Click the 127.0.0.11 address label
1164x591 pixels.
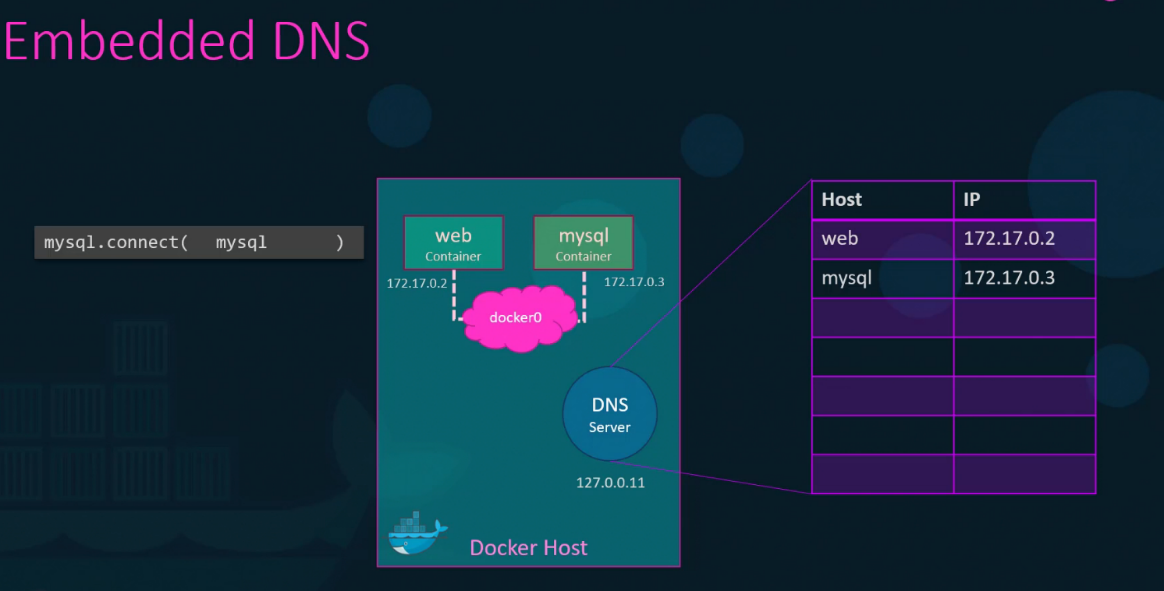(610, 481)
